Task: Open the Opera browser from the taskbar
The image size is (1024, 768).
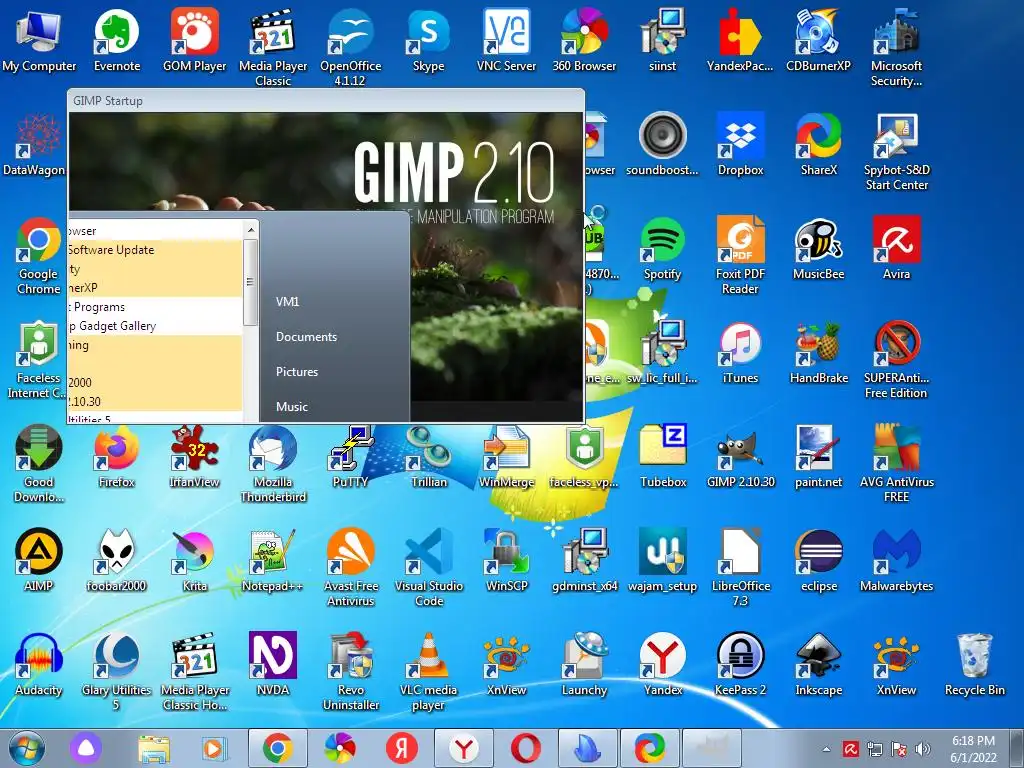Action: [x=526, y=748]
